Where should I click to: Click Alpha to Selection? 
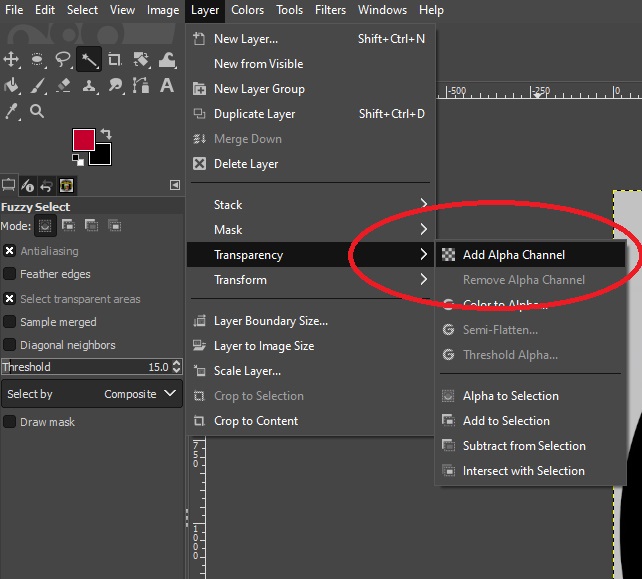coord(530,396)
